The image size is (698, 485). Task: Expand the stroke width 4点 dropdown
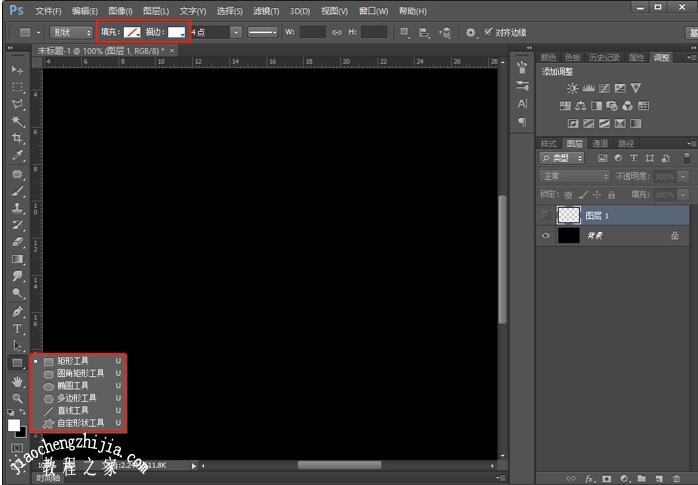click(236, 32)
